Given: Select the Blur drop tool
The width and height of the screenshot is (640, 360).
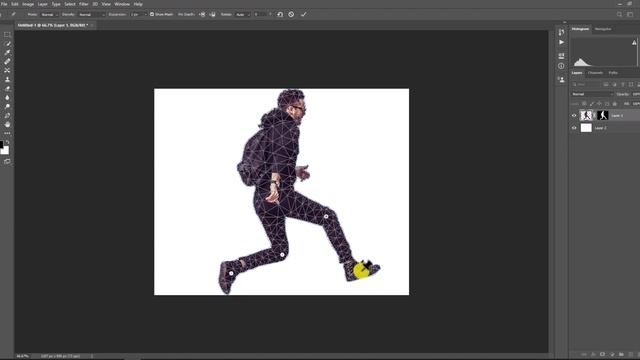Looking at the screenshot, I should pos(7,98).
